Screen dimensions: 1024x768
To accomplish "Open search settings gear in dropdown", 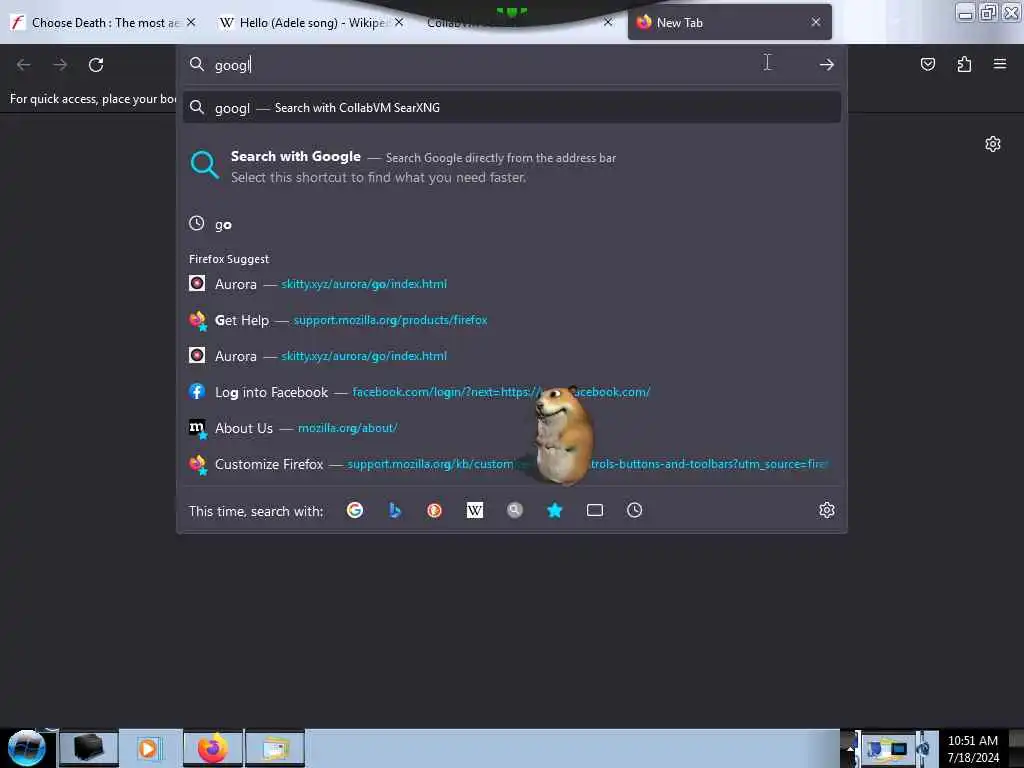I will [x=827, y=510].
